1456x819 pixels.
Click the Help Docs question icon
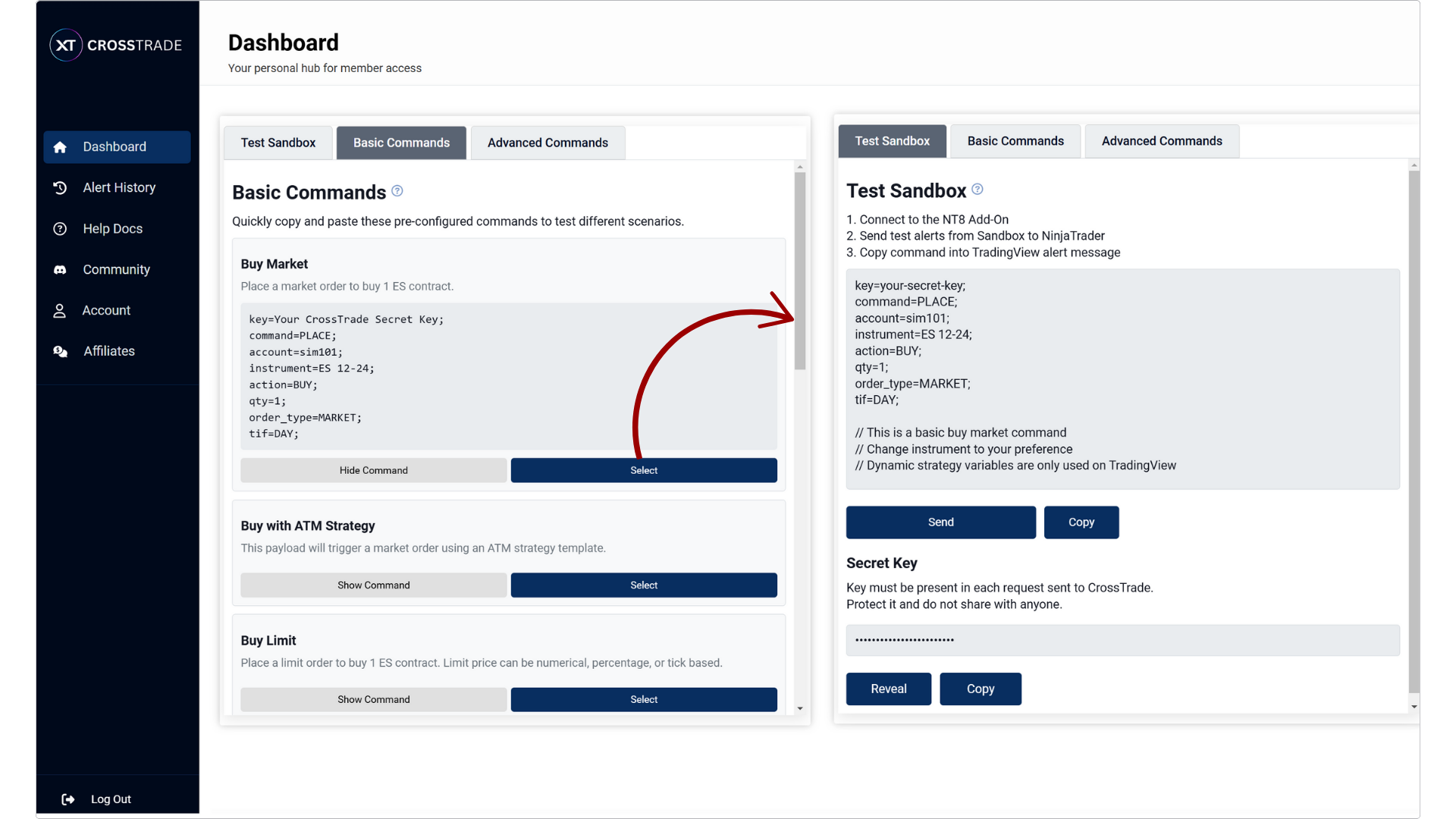[x=60, y=228]
